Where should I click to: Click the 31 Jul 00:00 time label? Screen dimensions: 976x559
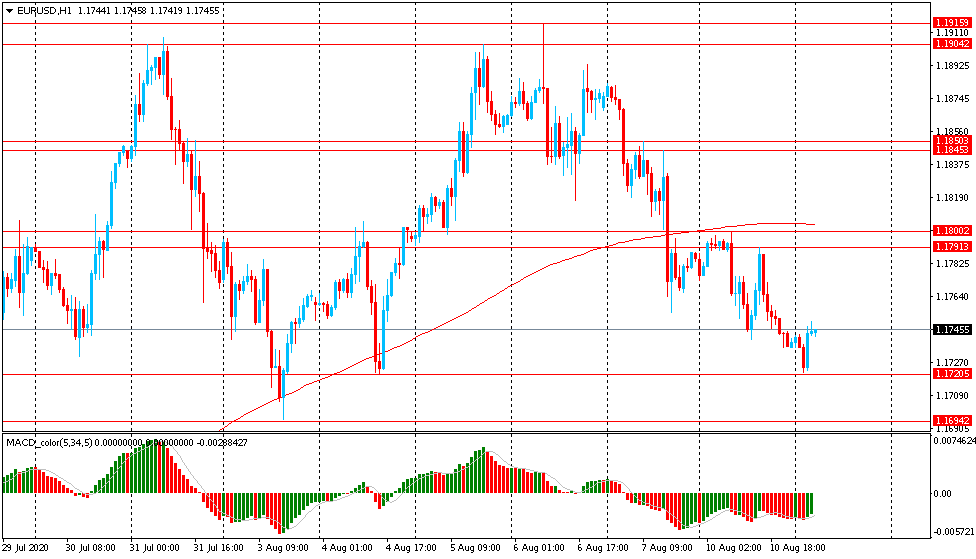154,548
